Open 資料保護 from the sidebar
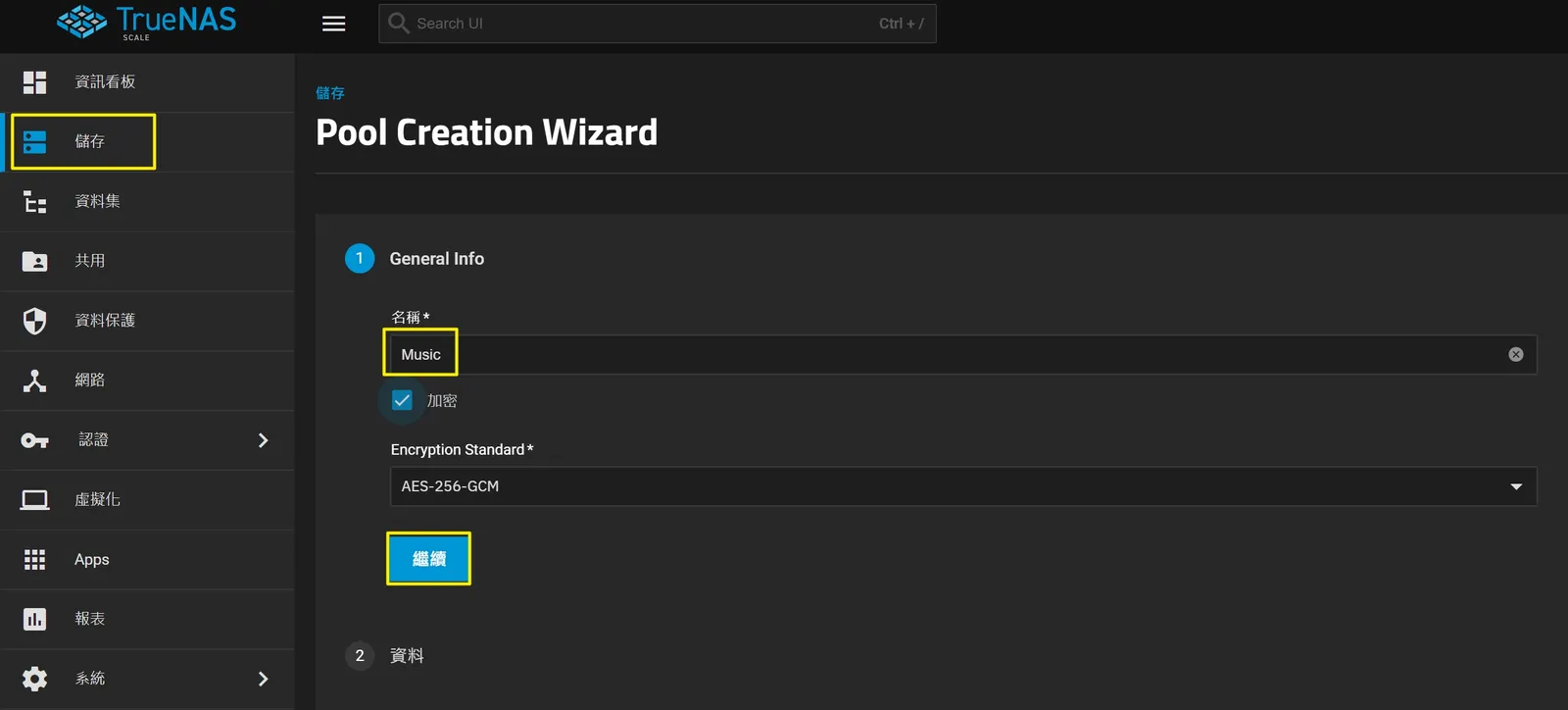The image size is (1568, 710). (x=147, y=321)
